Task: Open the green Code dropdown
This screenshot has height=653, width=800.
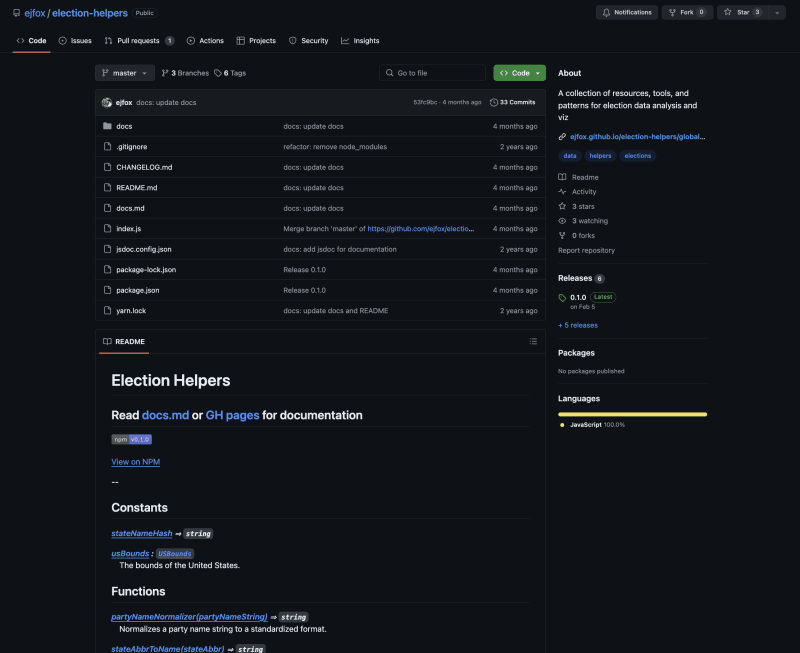Action: [519, 73]
